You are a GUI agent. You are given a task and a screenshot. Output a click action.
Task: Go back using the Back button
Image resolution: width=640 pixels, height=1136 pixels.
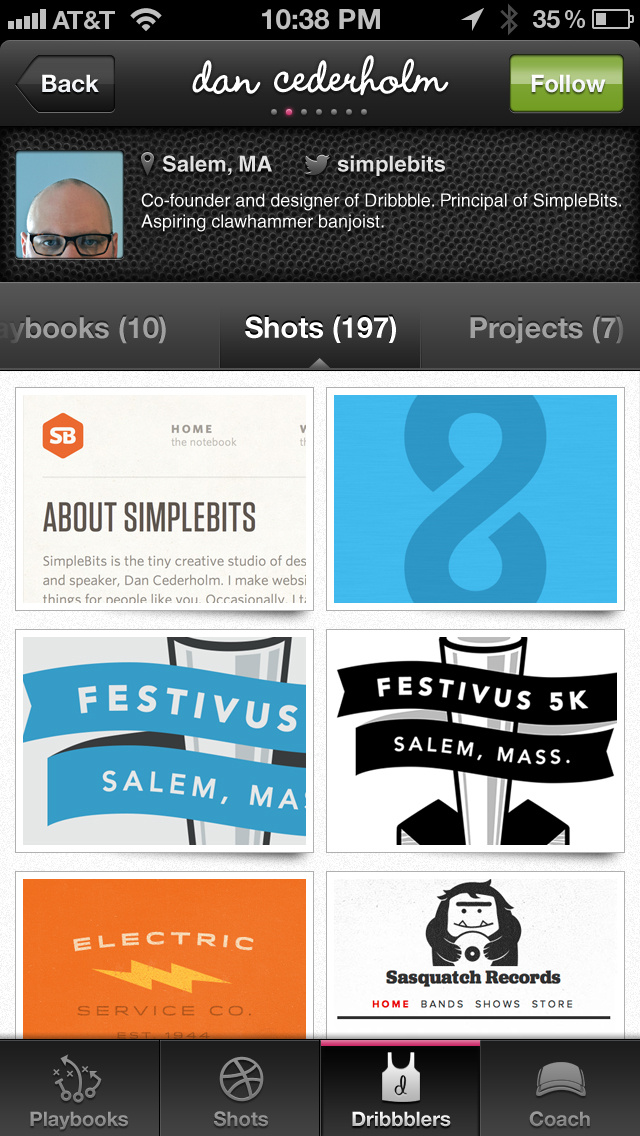coord(66,83)
